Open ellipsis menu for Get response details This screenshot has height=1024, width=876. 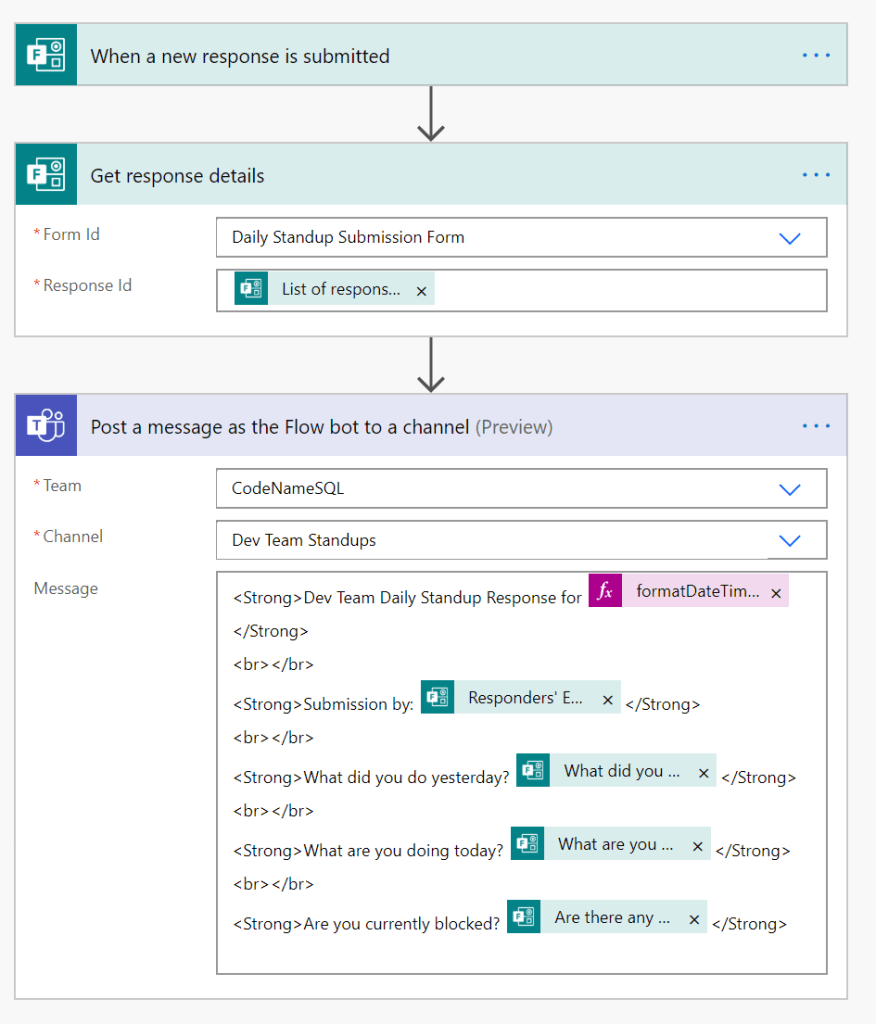pos(816,176)
